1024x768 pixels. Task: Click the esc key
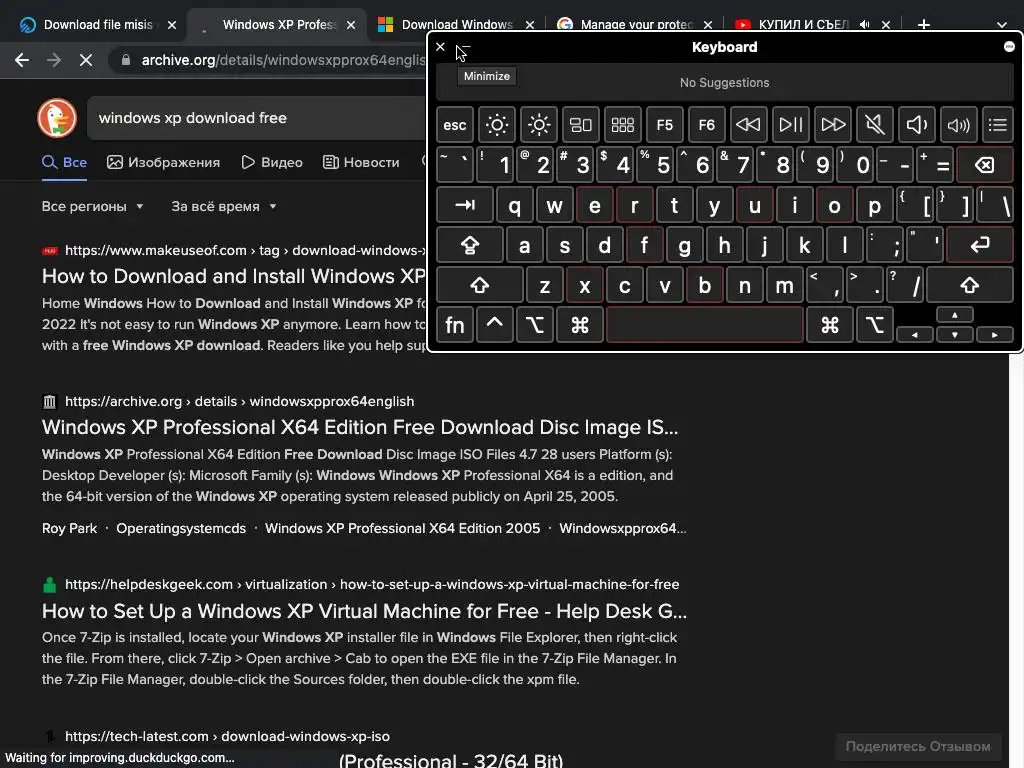point(455,124)
